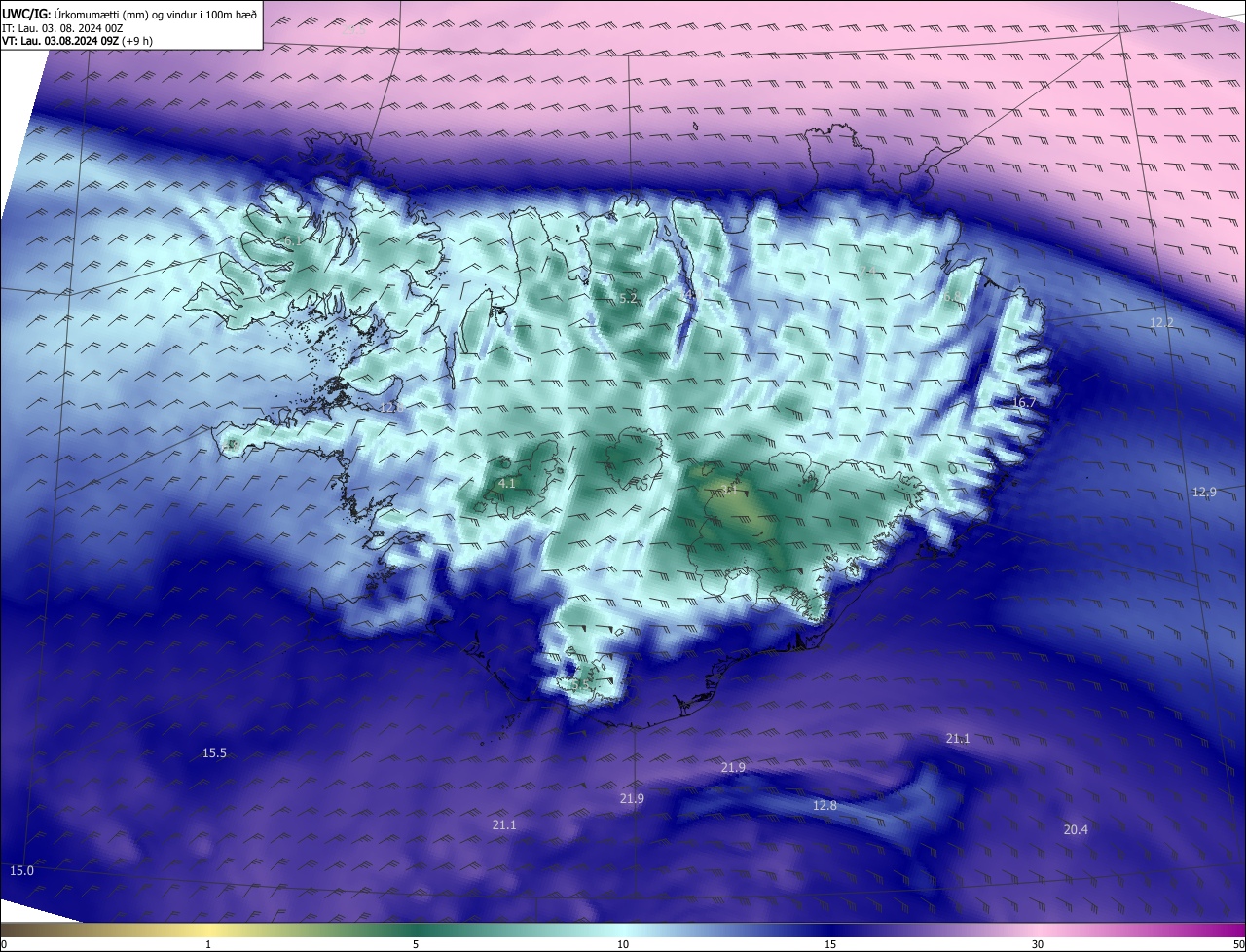Click the colorbar tick label 50
1246x952 pixels.
[x=1238, y=944]
